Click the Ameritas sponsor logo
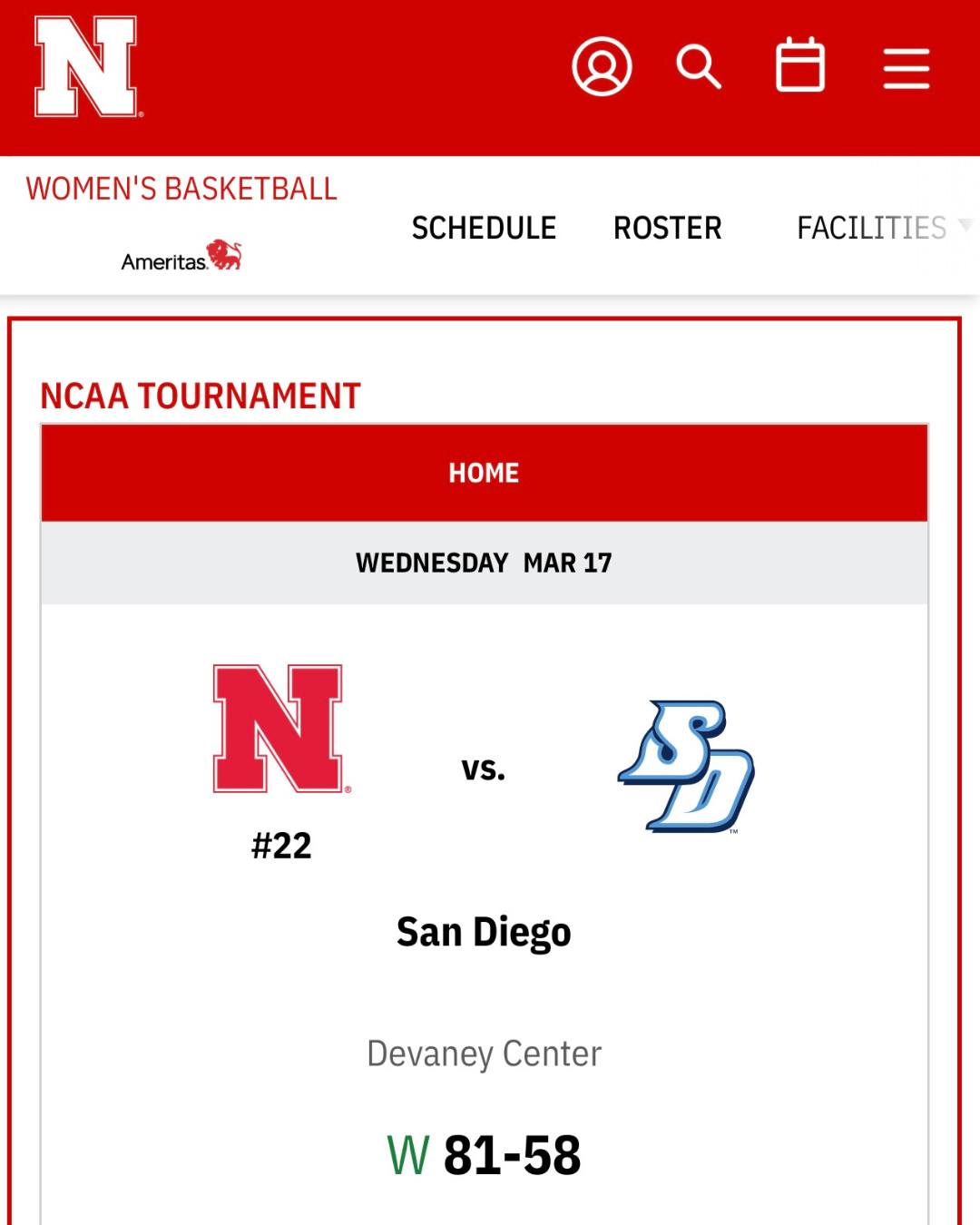 [181, 257]
